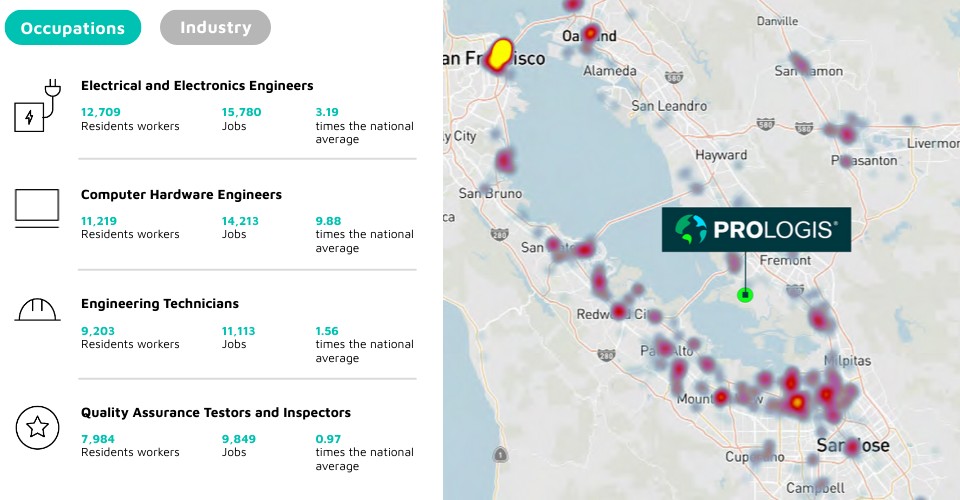
Task: Switch to the Occupations tab
Action: tap(73, 28)
